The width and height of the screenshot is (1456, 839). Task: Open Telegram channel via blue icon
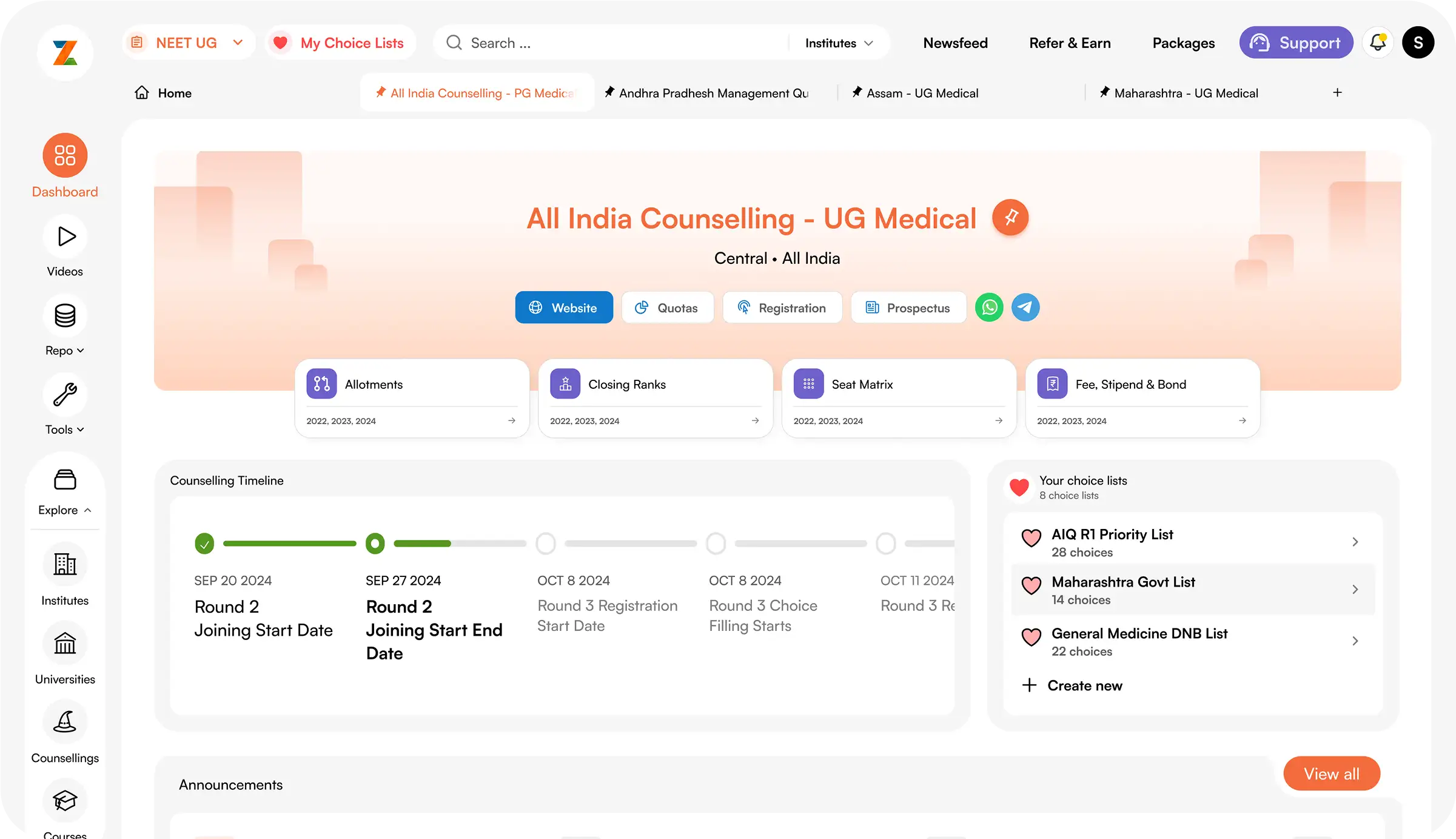[x=1025, y=307]
